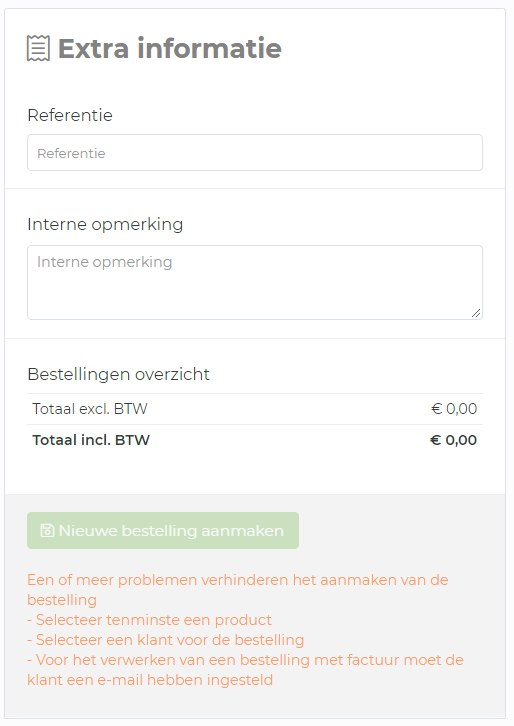Click the 'Selecteer tenminste een product' message

(149, 620)
